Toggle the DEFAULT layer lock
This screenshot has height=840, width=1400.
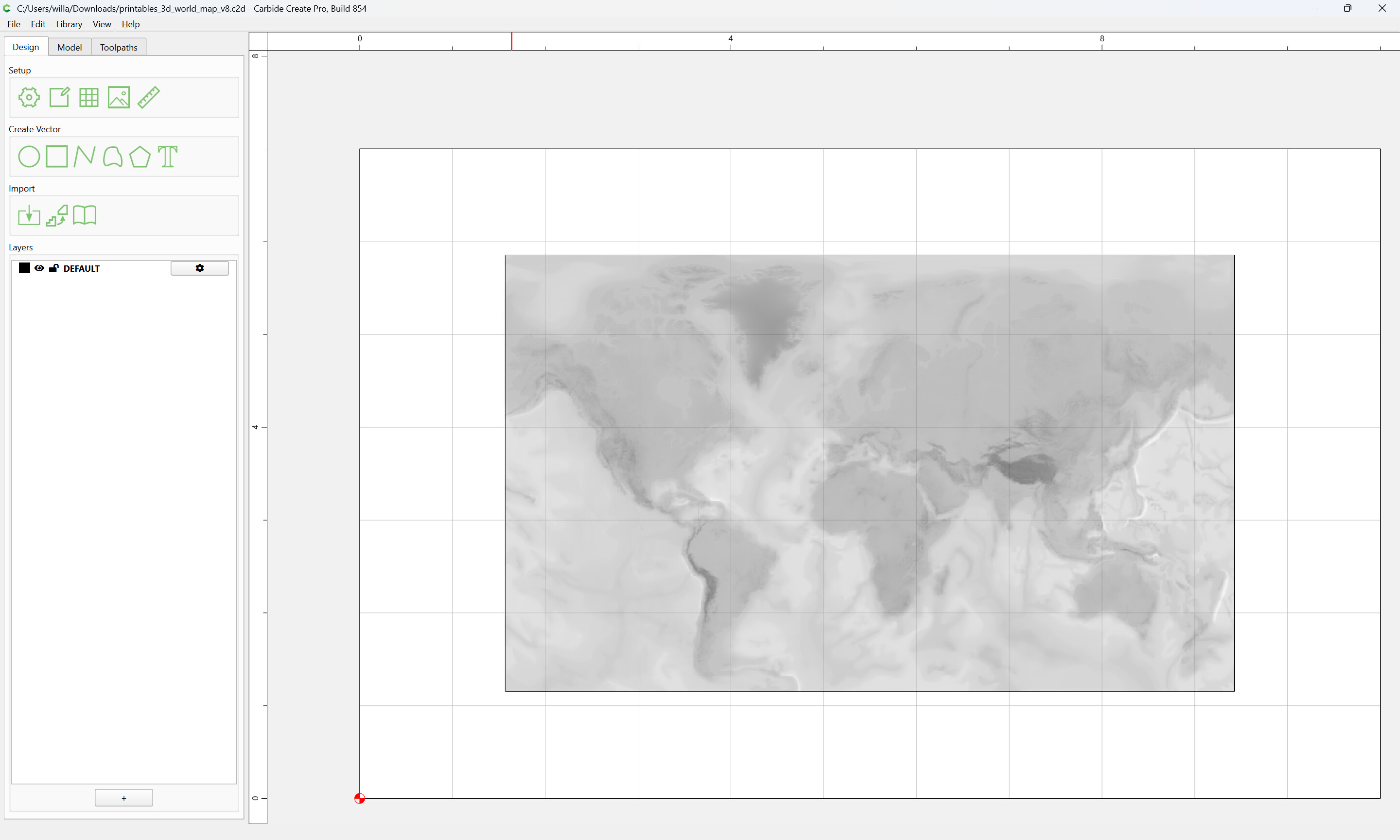(x=54, y=268)
